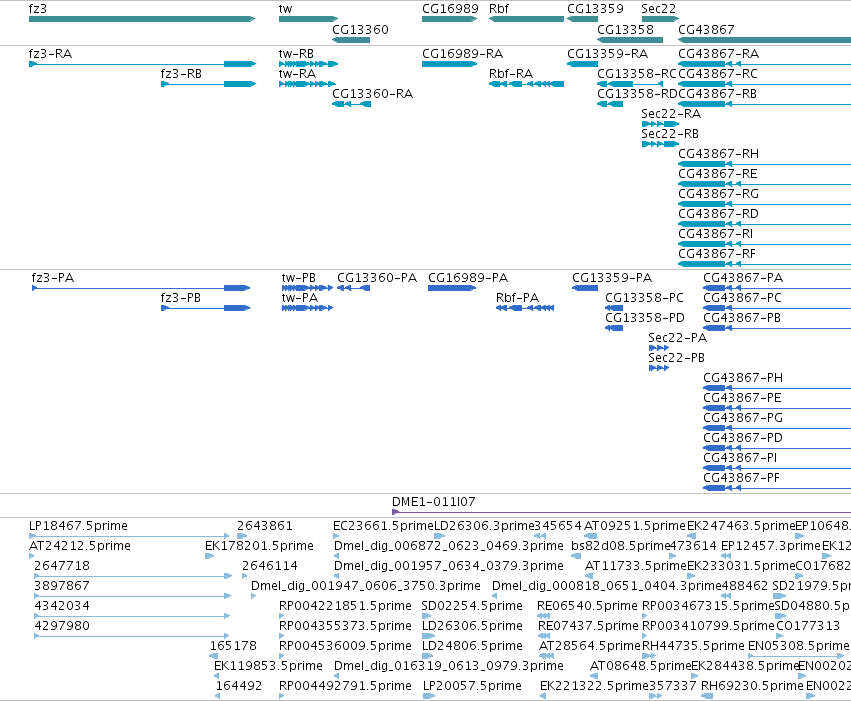Click the Sec22-PB protein feature

click(x=658, y=368)
